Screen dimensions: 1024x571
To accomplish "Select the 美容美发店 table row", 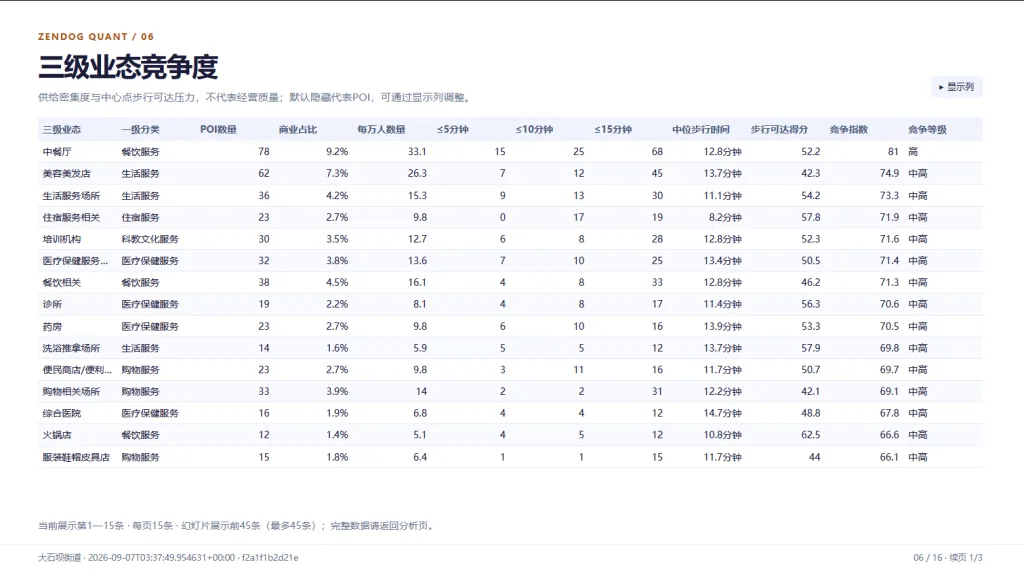I will coord(510,173).
